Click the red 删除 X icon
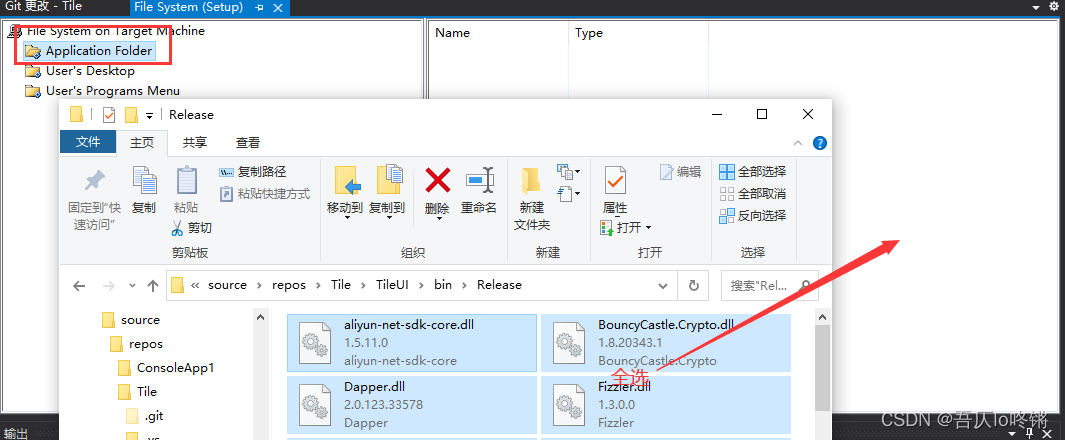 coord(438,180)
